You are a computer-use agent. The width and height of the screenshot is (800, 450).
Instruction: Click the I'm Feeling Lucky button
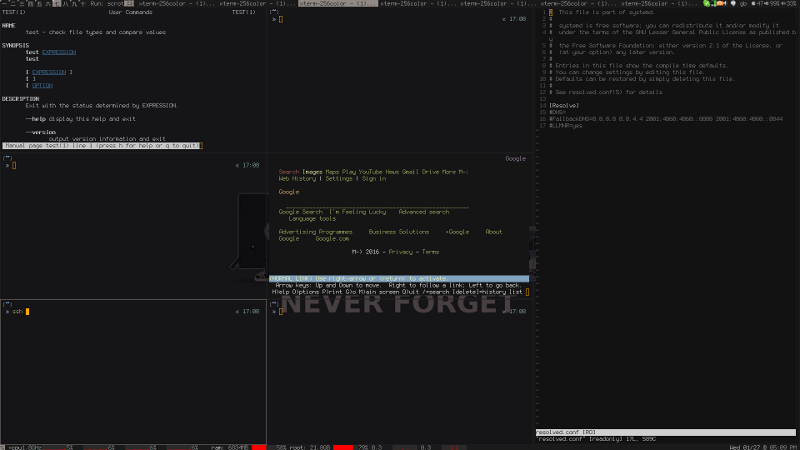pyautogui.click(x=358, y=212)
